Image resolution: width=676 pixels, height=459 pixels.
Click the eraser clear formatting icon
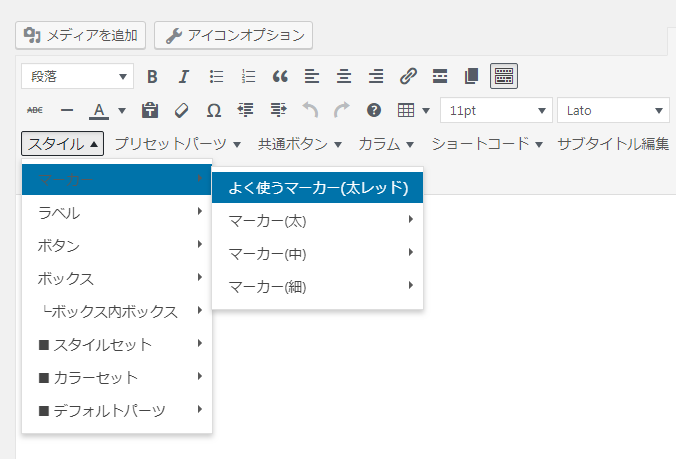tap(181, 110)
